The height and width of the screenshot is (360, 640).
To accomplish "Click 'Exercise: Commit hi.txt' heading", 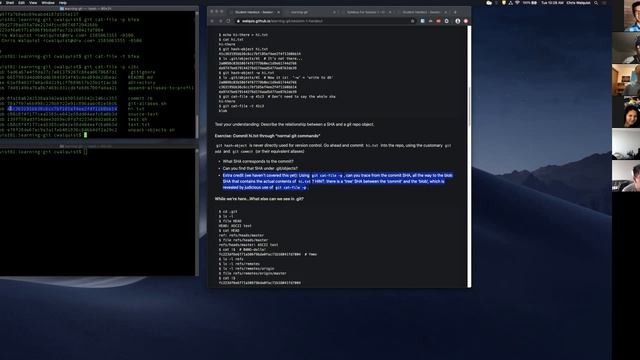I will click(x=267, y=136).
